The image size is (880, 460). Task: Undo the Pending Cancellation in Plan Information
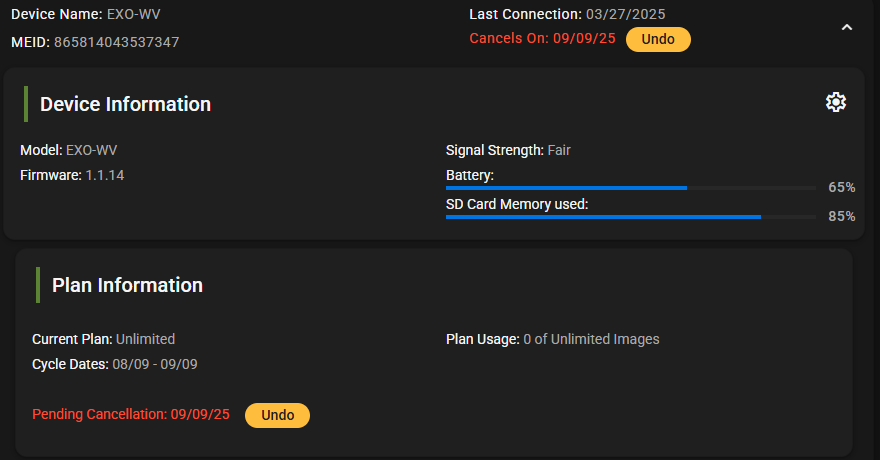click(x=277, y=415)
